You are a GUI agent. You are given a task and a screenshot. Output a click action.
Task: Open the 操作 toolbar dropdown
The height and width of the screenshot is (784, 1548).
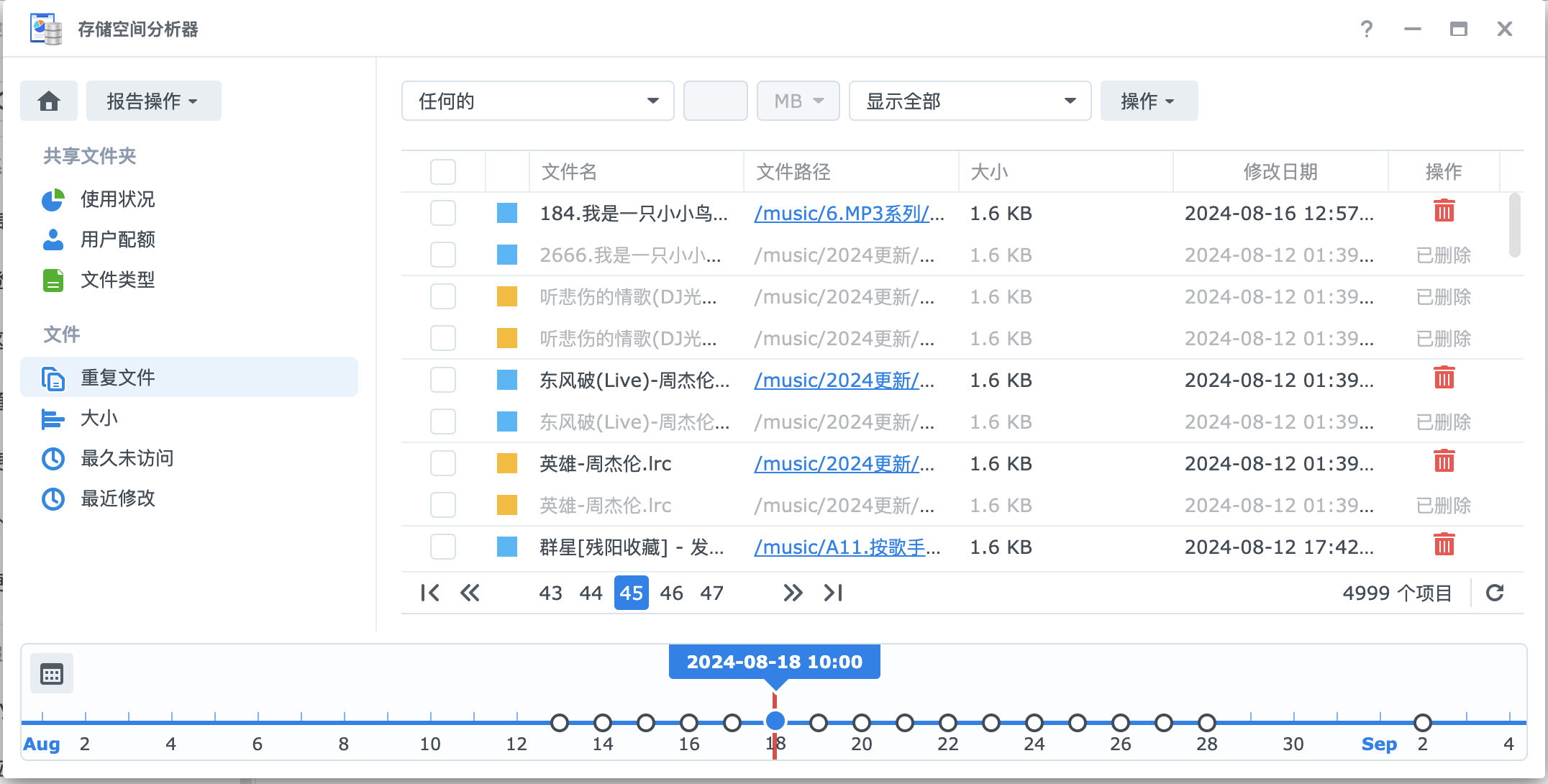click(1149, 101)
